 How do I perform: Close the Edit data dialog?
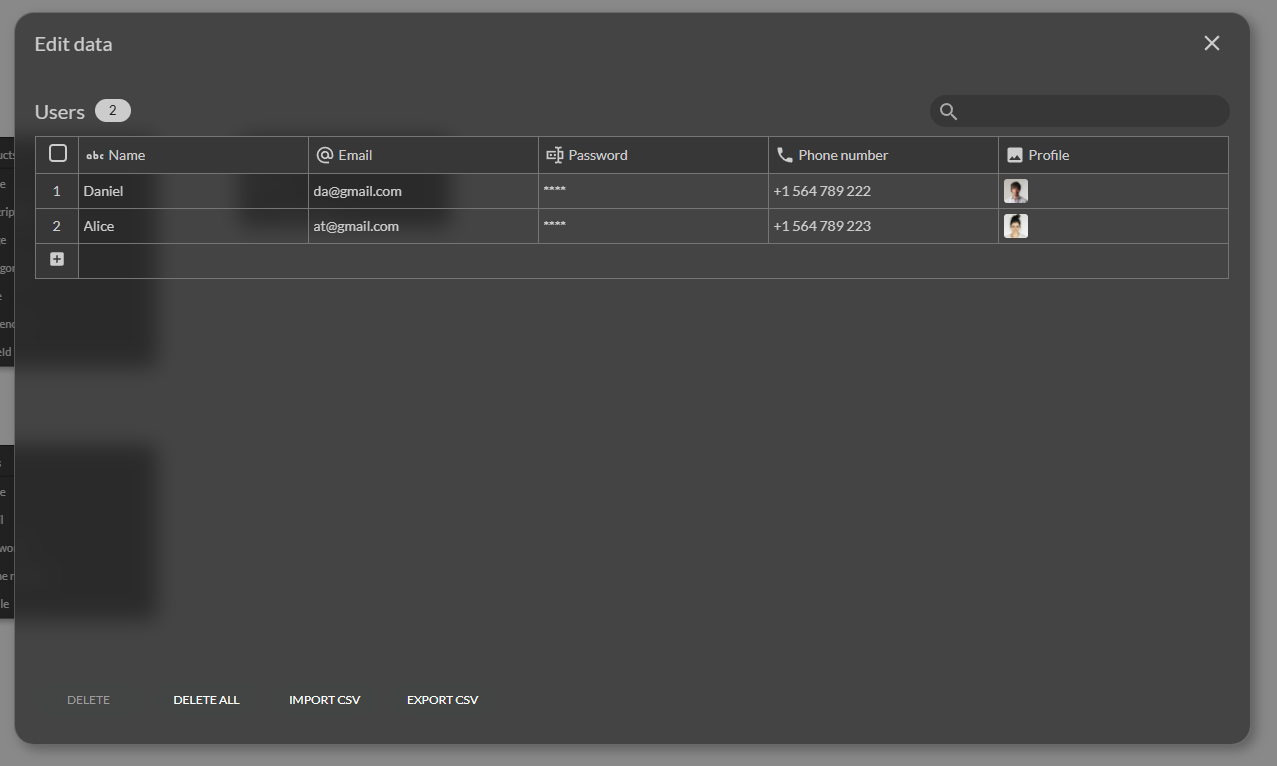coord(1212,43)
